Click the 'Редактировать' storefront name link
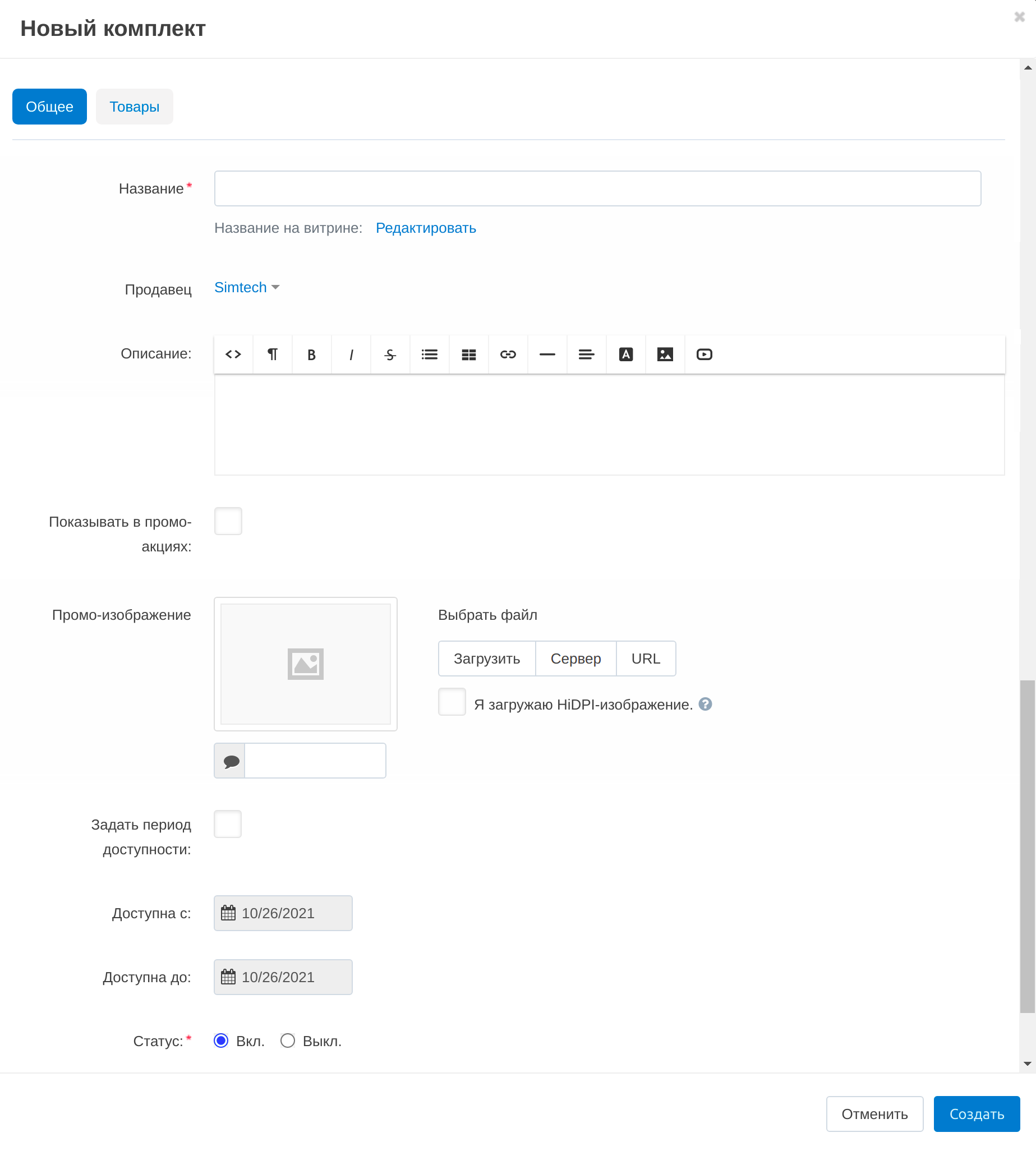The width and height of the screenshot is (1036, 1151). click(x=426, y=228)
